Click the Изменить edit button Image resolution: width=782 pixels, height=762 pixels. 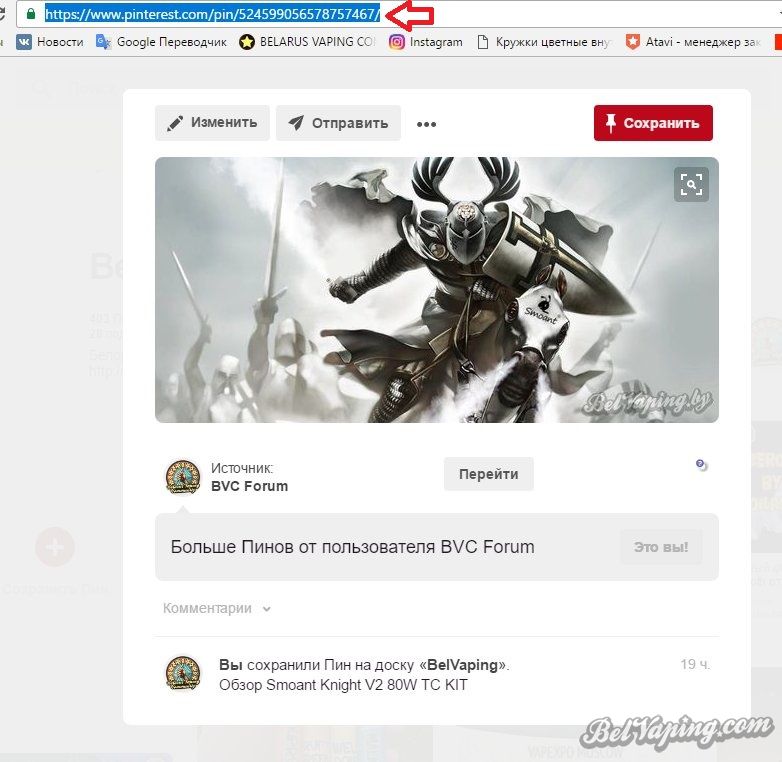(x=212, y=123)
